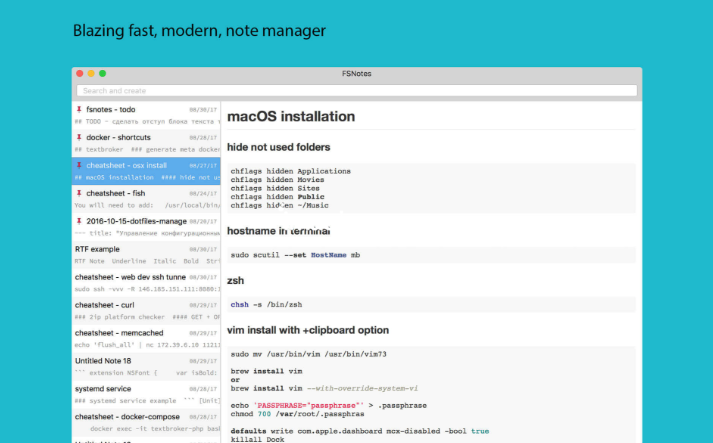Open the cheatsheet - docker-compose note
The image size is (713, 443).
[x=146, y=422]
